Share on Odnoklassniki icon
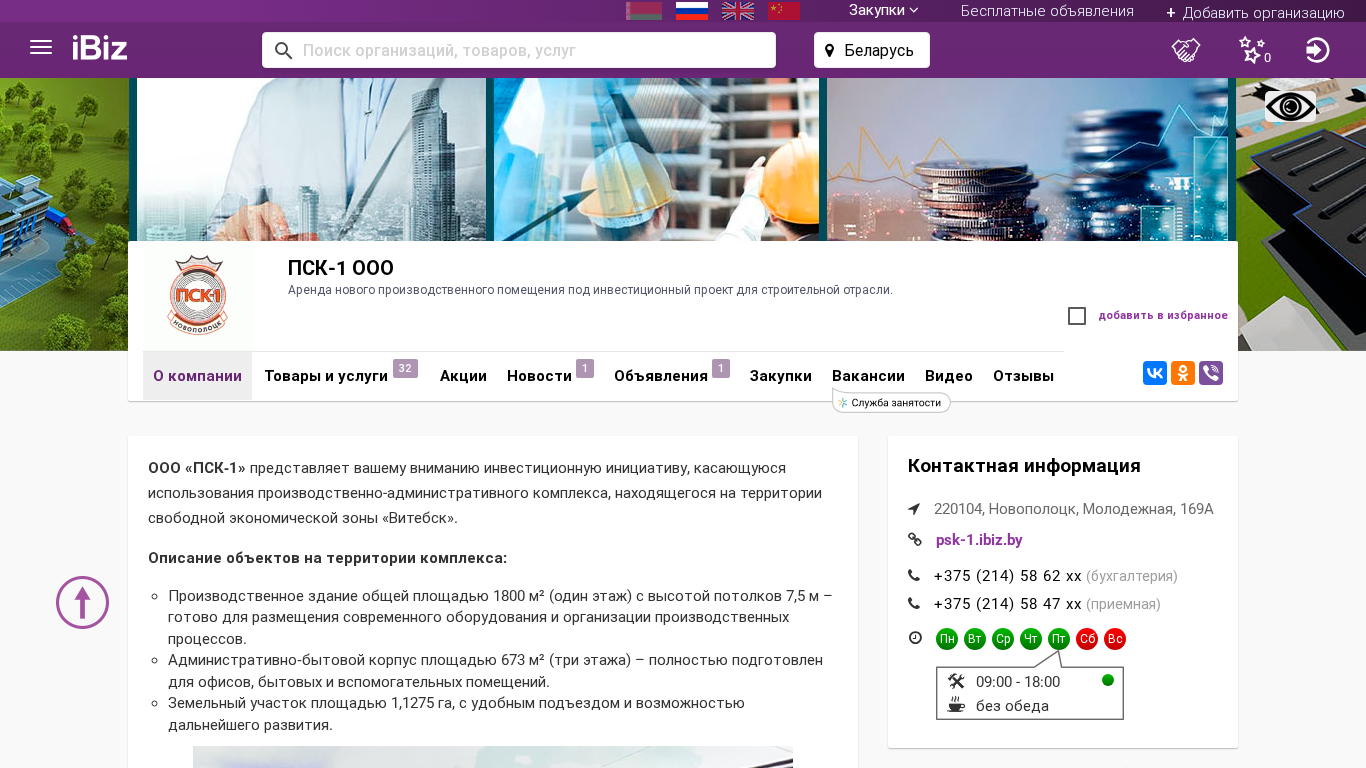This screenshot has width=1366, height=768. pos(1183,373)
